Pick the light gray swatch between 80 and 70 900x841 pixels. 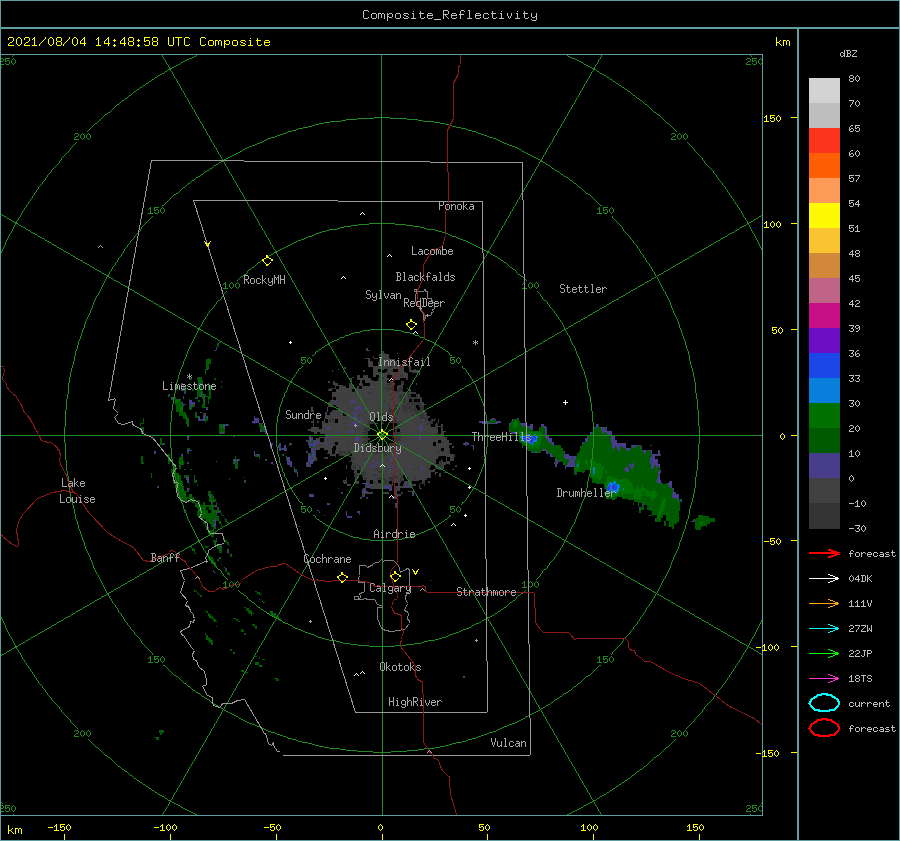[x=824, y=91]
